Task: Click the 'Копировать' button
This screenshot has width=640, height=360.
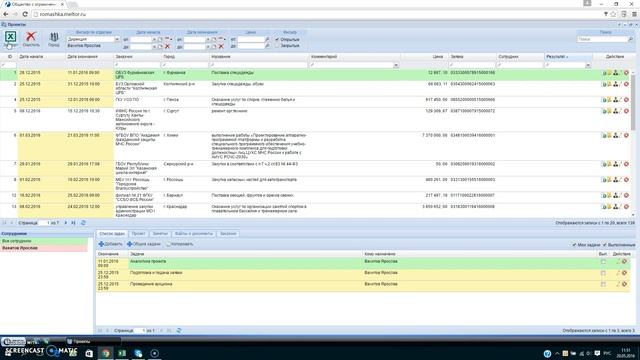Action: 180,244
